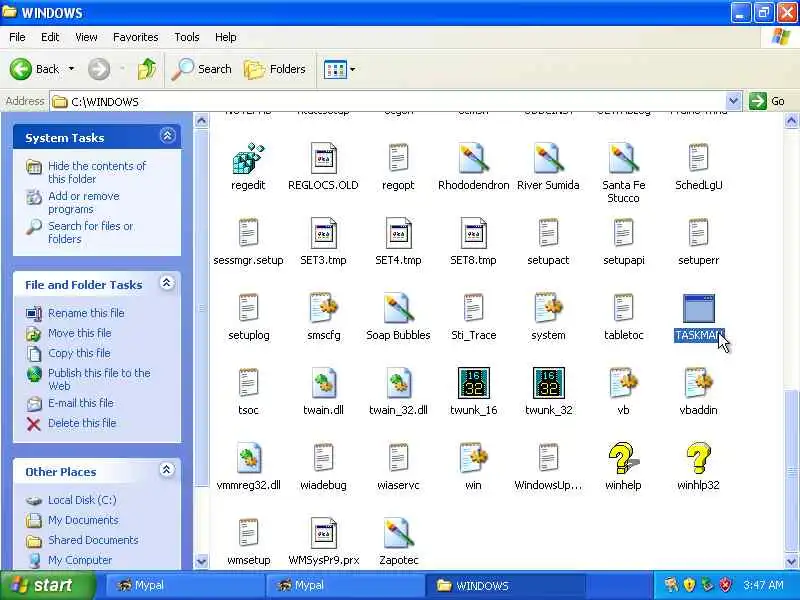Viewport: 800px width, 600px height.
Task: Select the smscfg configuration file icon
Action: pos(323,308)
